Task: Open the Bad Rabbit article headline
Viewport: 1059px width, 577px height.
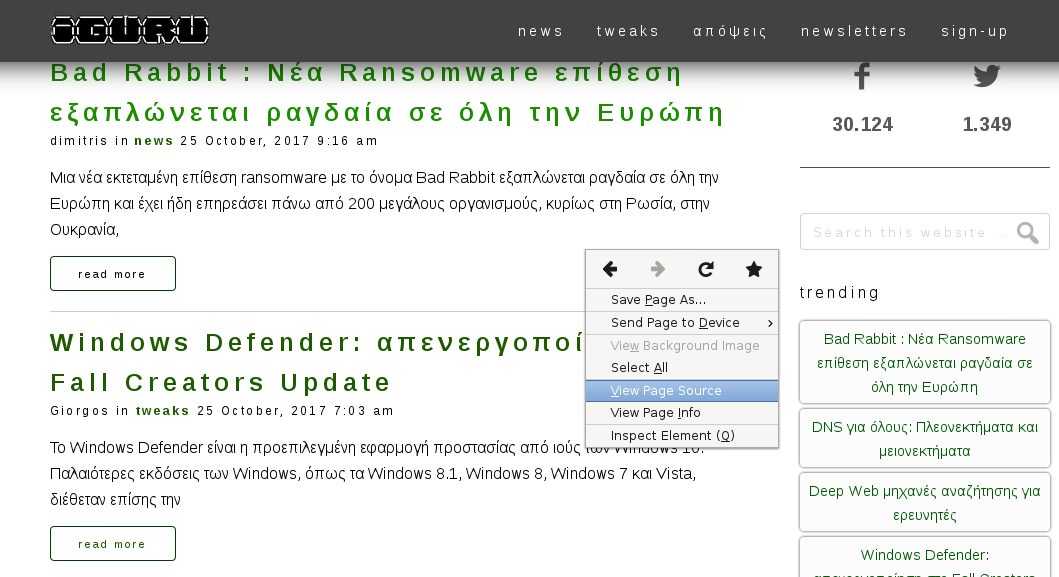Action: click(387, 93)
